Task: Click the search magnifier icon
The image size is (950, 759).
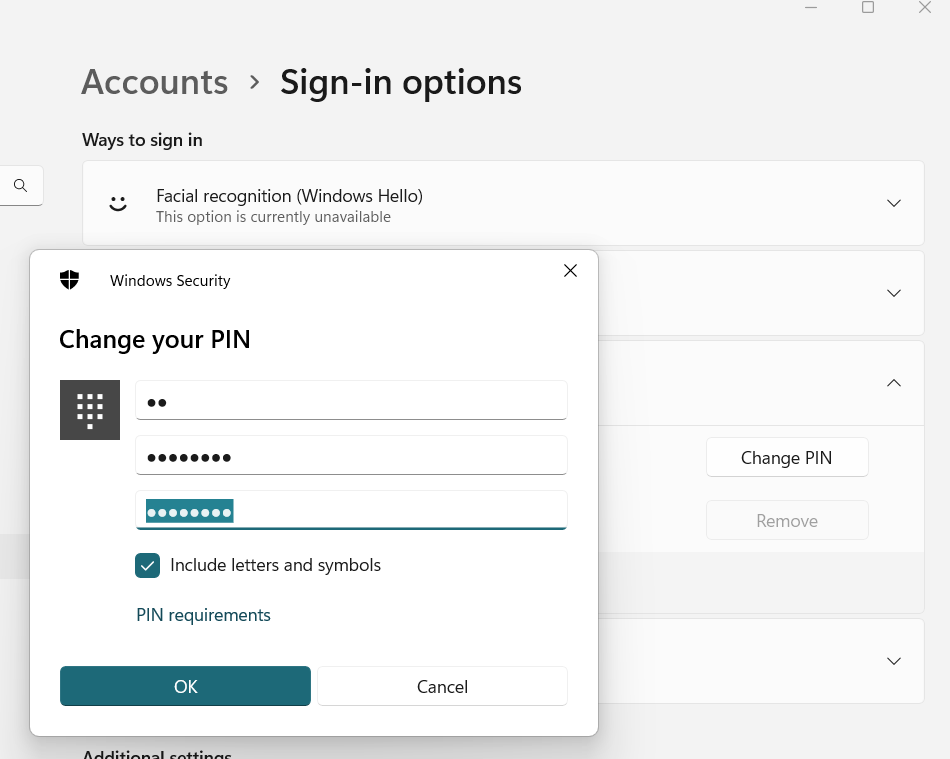Action: pyautogui.click(x=20, y=185)
